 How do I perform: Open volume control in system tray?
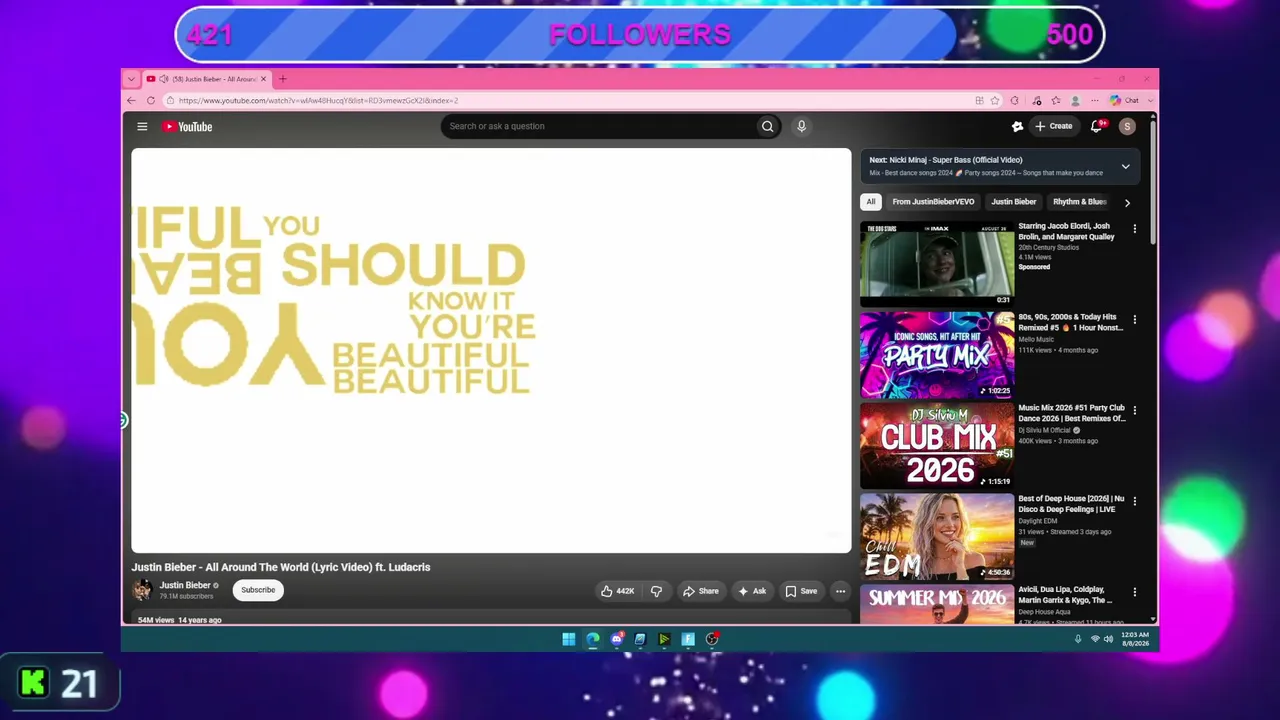point(1108,639)
